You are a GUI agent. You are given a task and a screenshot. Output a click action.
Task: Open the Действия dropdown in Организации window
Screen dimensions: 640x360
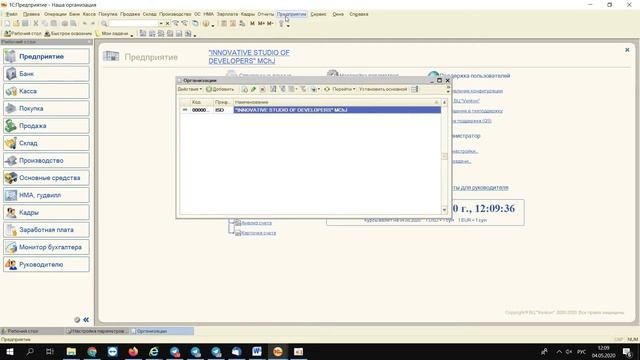190,89
